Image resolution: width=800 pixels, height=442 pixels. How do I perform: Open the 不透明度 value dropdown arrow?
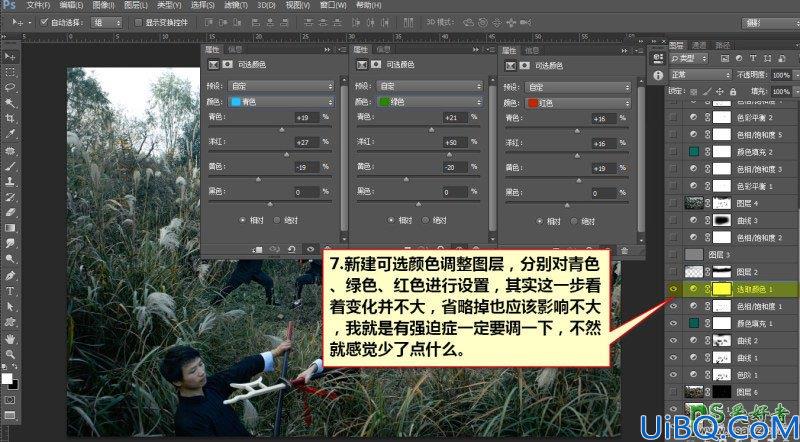click(795, 75)
